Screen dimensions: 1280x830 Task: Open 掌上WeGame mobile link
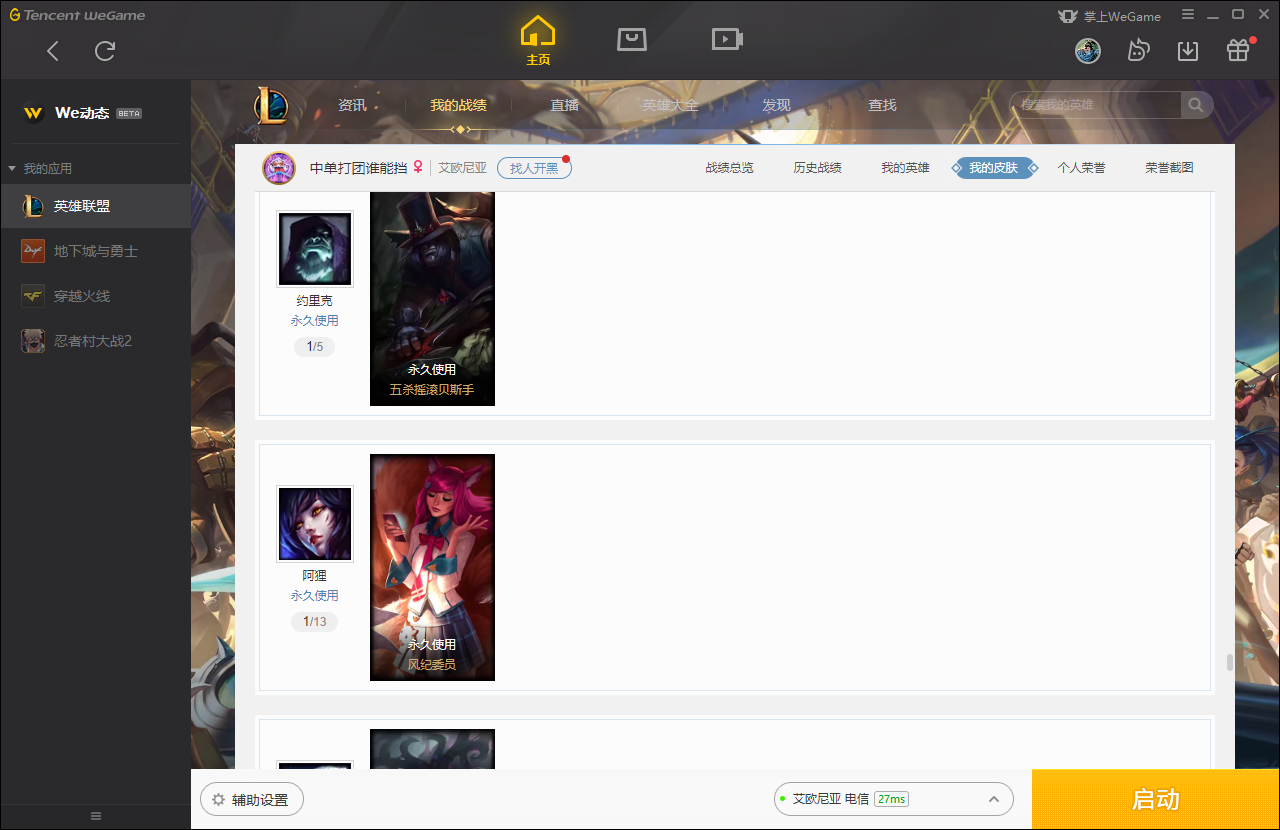(1110, 16)
